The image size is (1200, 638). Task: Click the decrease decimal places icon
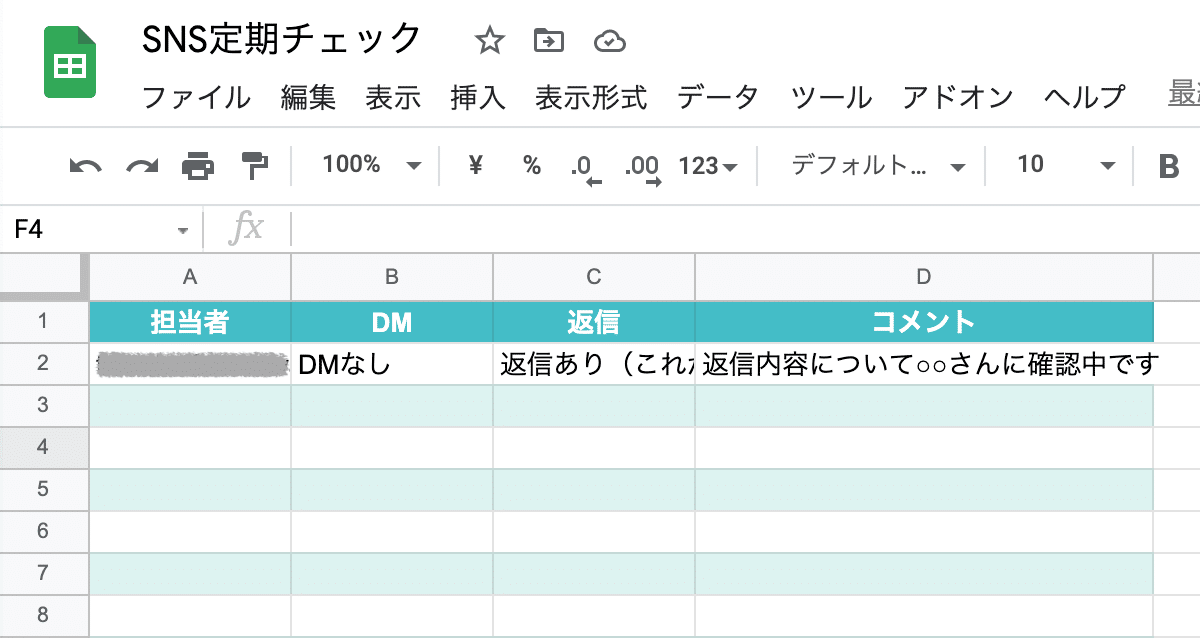[x=586, y=165]
